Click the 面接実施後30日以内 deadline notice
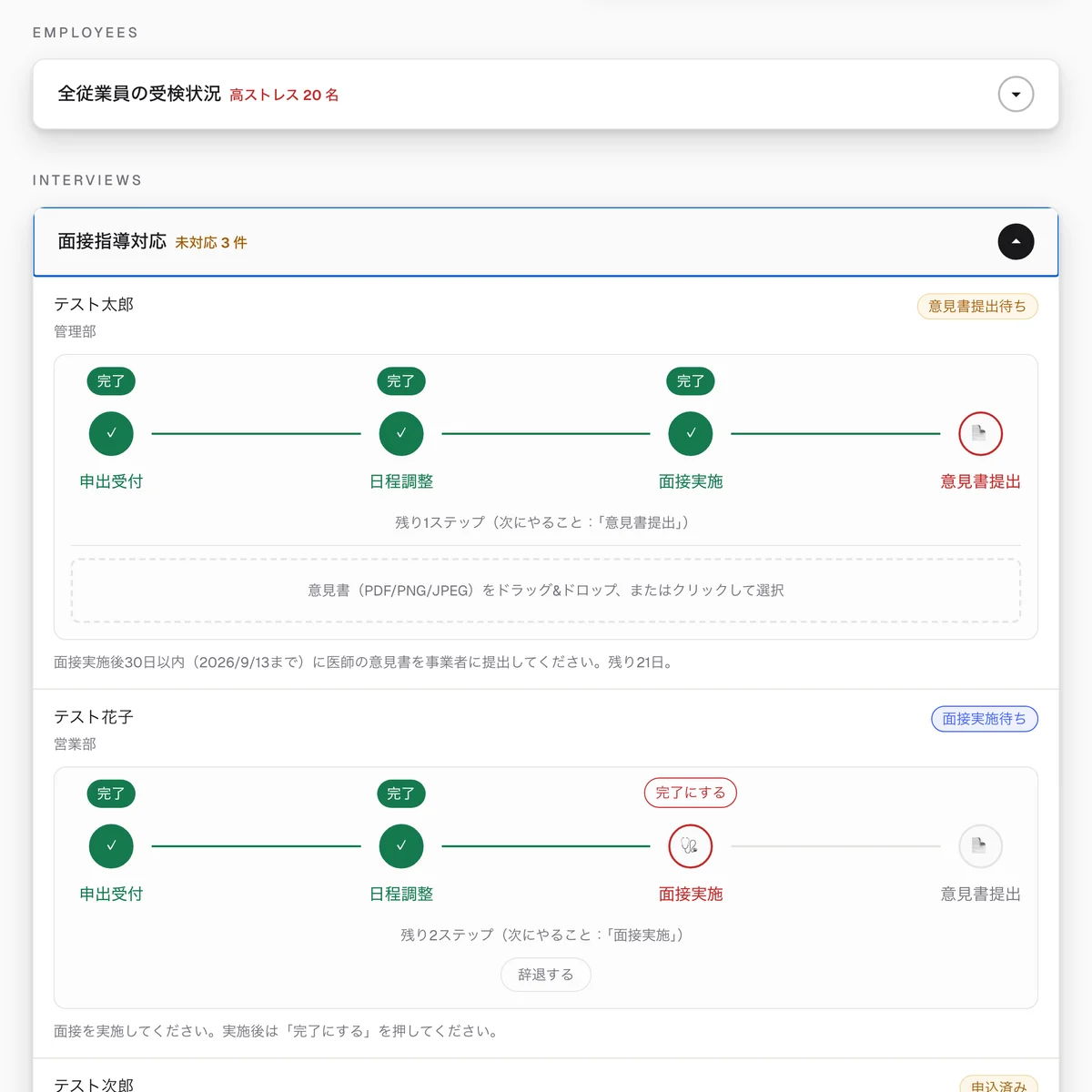 click(x=366, y=662)
